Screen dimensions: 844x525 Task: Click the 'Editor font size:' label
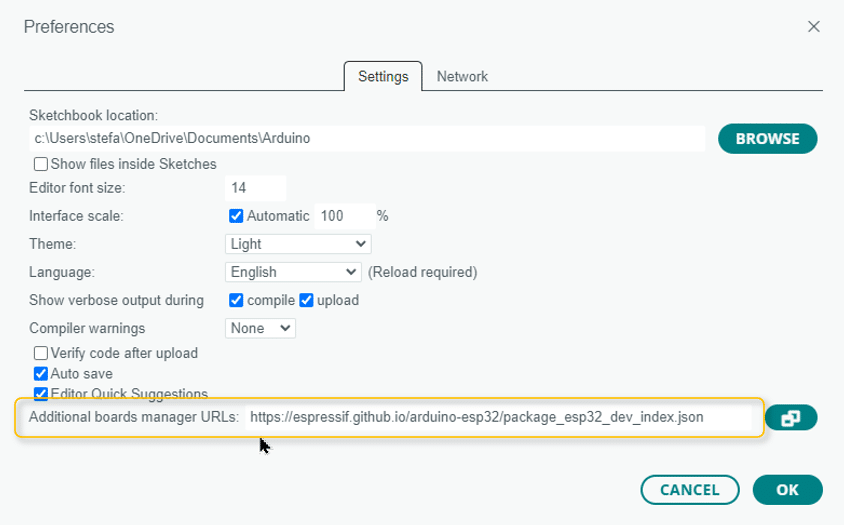[x=77, y=188]
